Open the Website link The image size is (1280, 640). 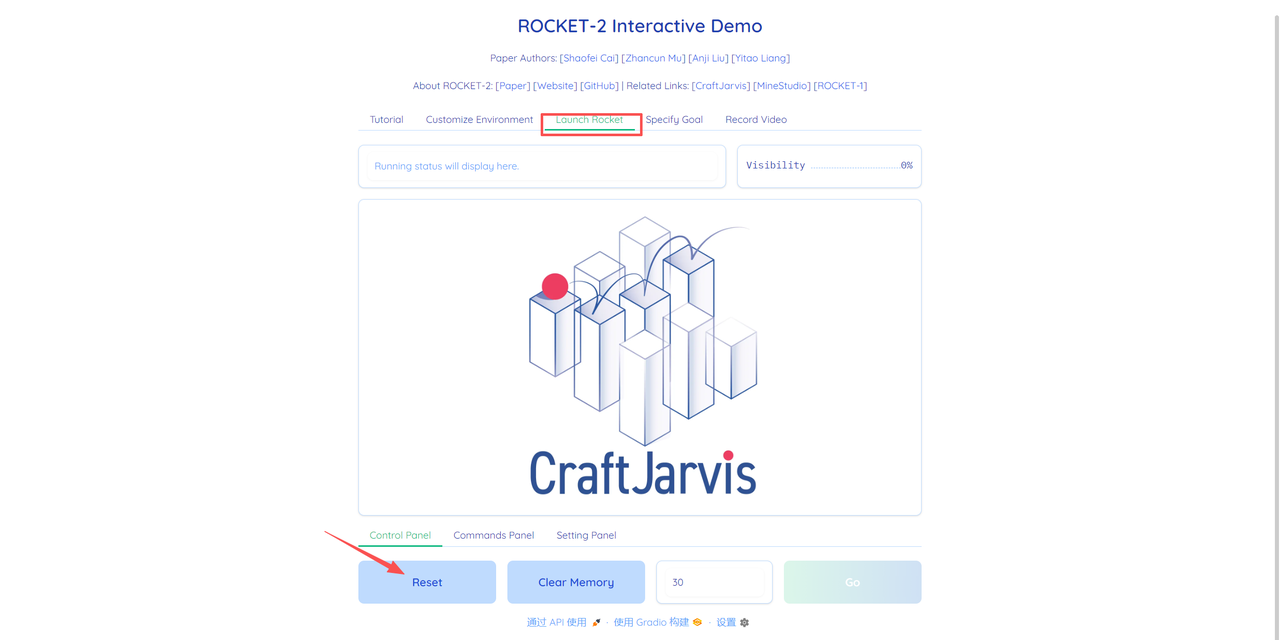555,86
